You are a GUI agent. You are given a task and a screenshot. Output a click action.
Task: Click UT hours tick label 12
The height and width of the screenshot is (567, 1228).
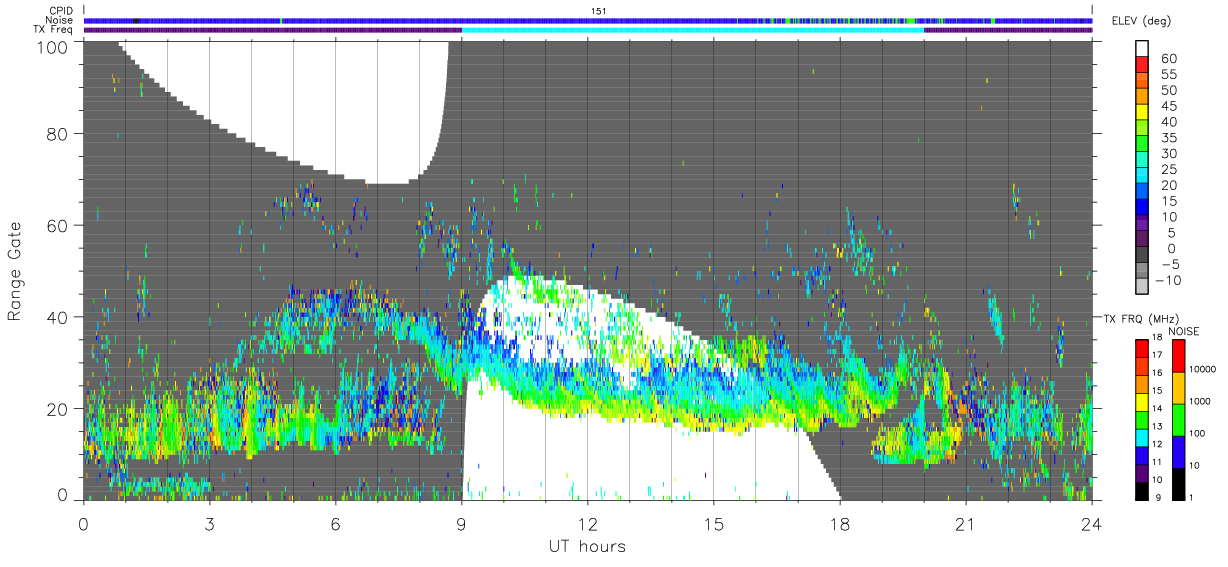tap(588, 524)
